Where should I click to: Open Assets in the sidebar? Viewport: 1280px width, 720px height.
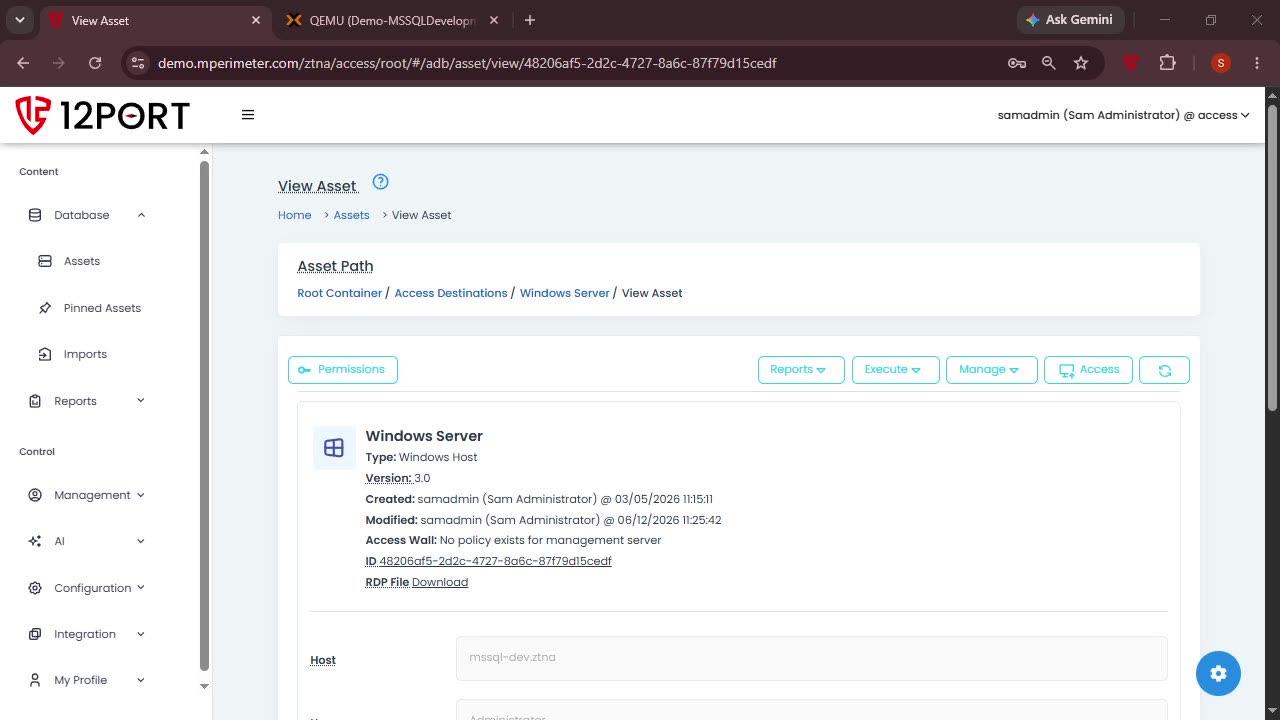pyautogui.click(x=82, y=261)
